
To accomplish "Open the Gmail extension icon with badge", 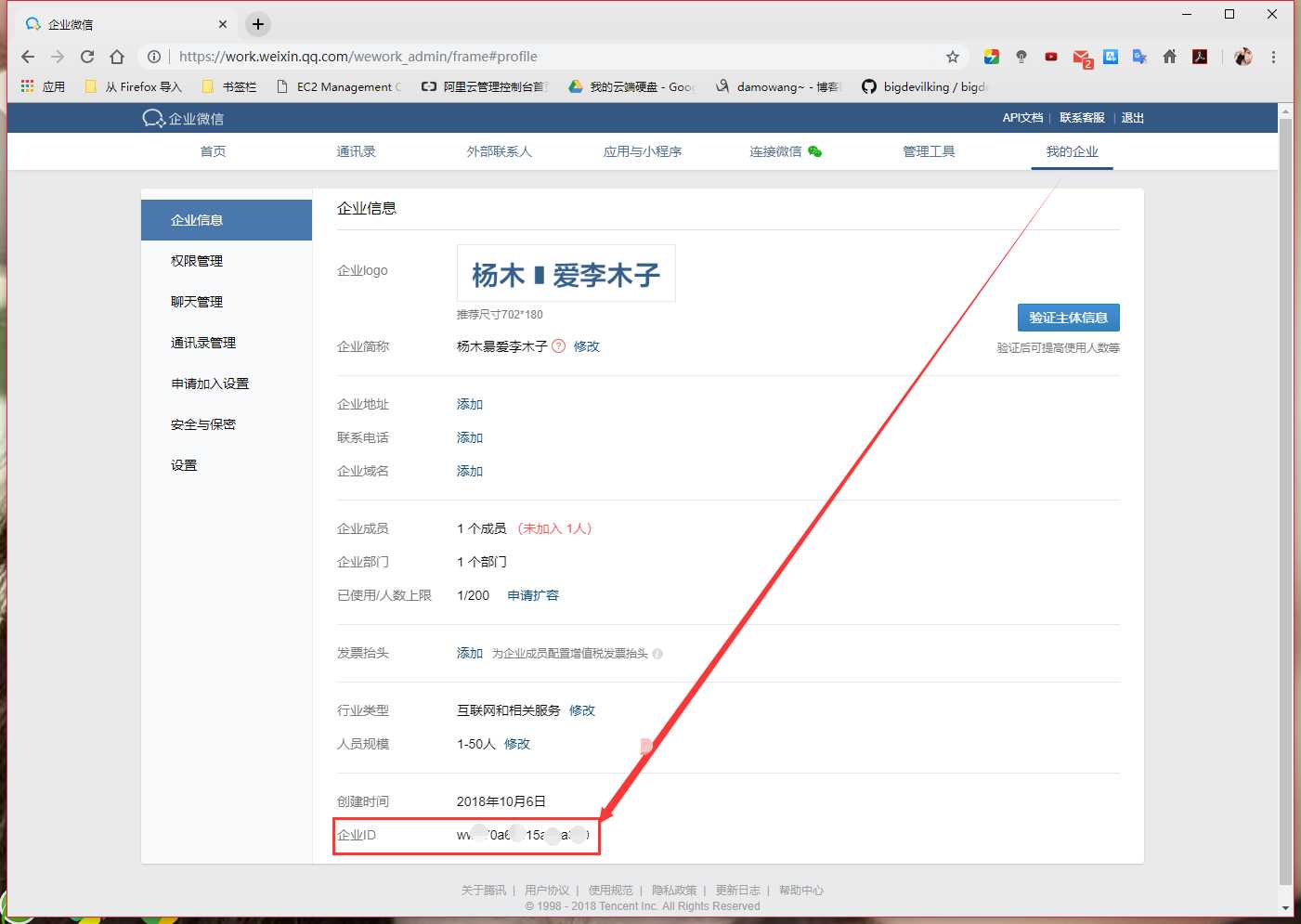I will click(1082, 59).
